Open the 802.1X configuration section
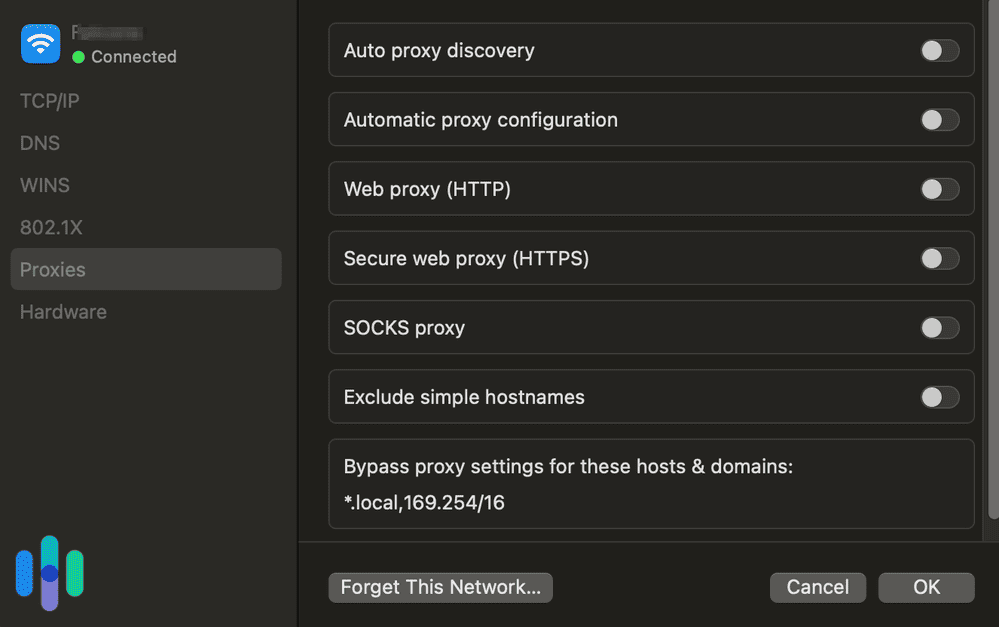999x627 pixels. coord(51,227)
